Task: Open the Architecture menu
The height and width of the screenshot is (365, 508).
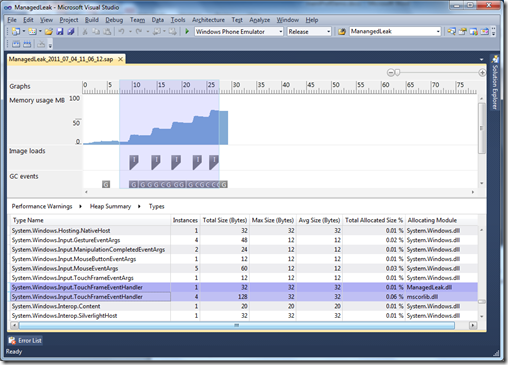Action: pyautogui.click(x=208, y=20)
